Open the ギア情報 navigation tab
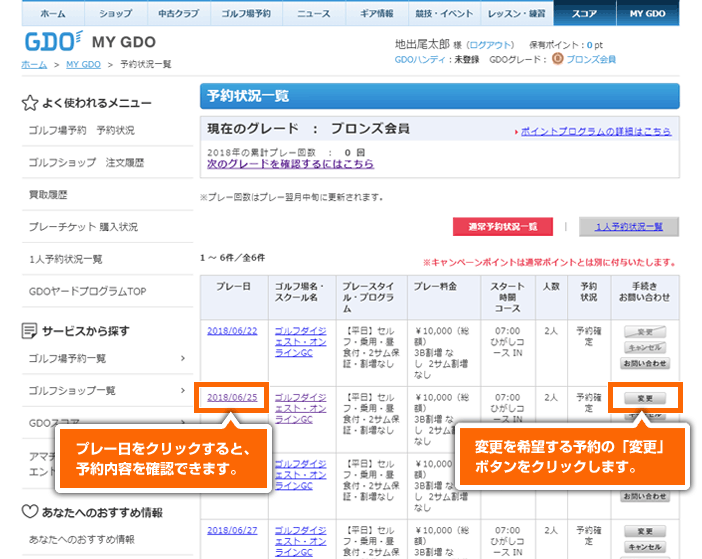 (377, 13)
